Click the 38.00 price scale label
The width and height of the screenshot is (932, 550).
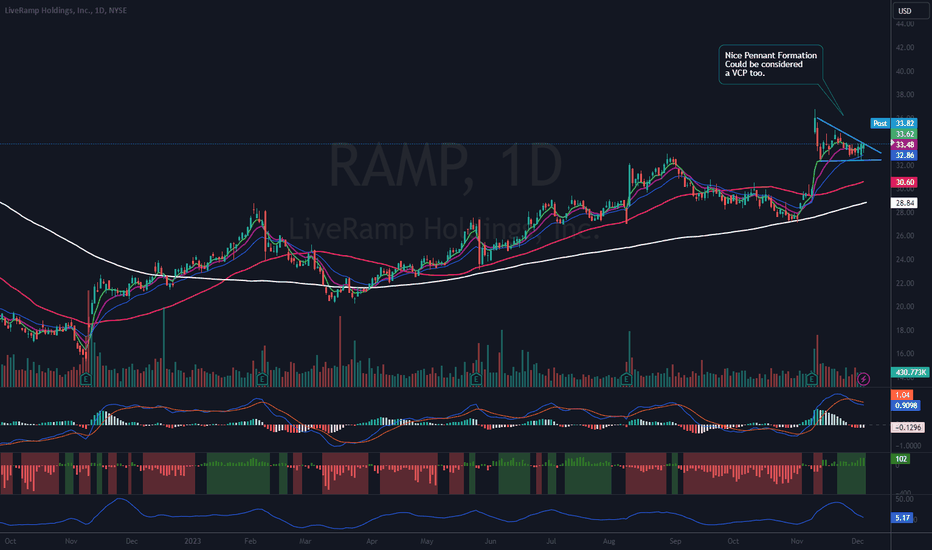tap(905, 95)
